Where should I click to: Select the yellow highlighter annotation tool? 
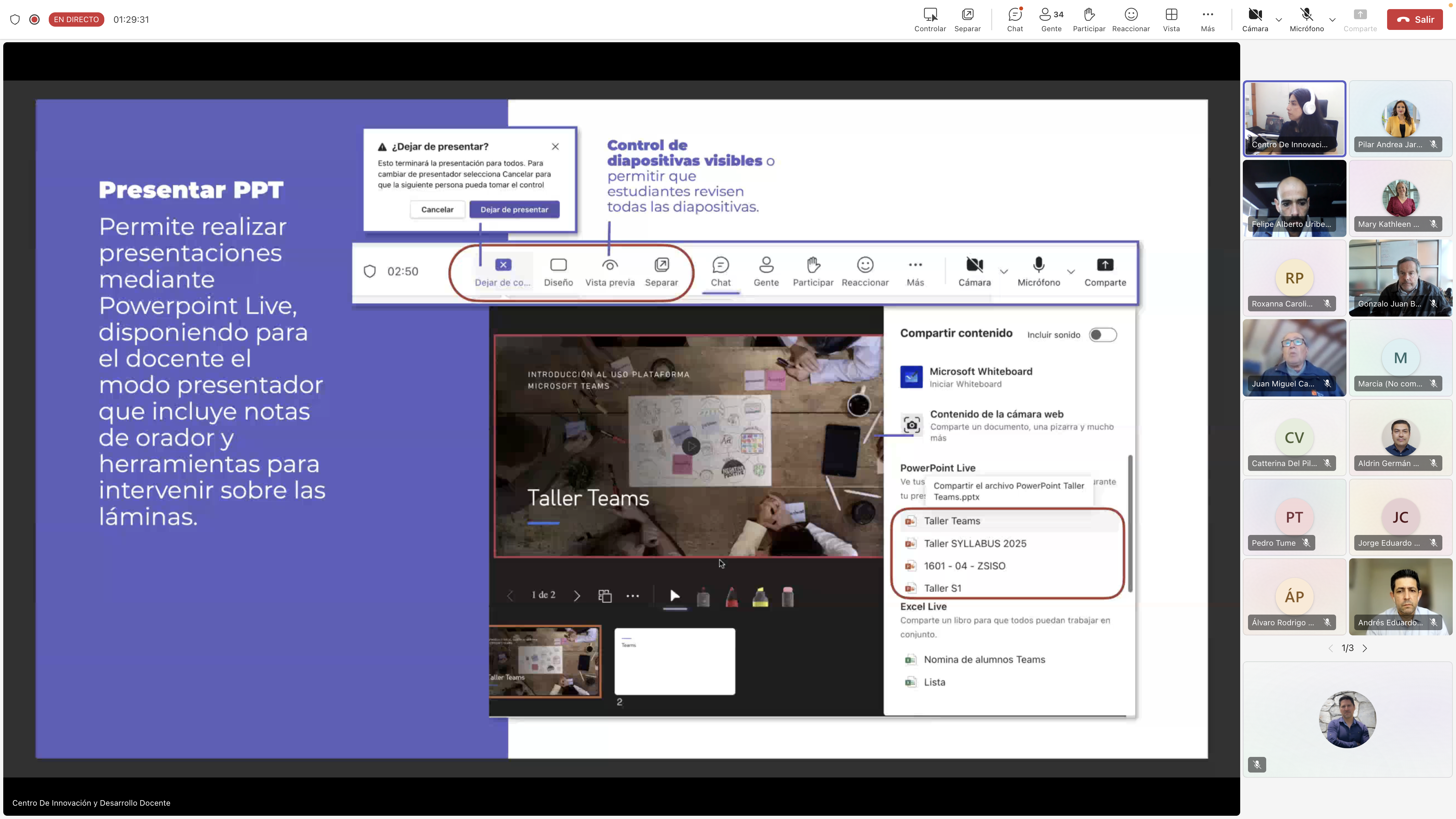tap(760, 597)
